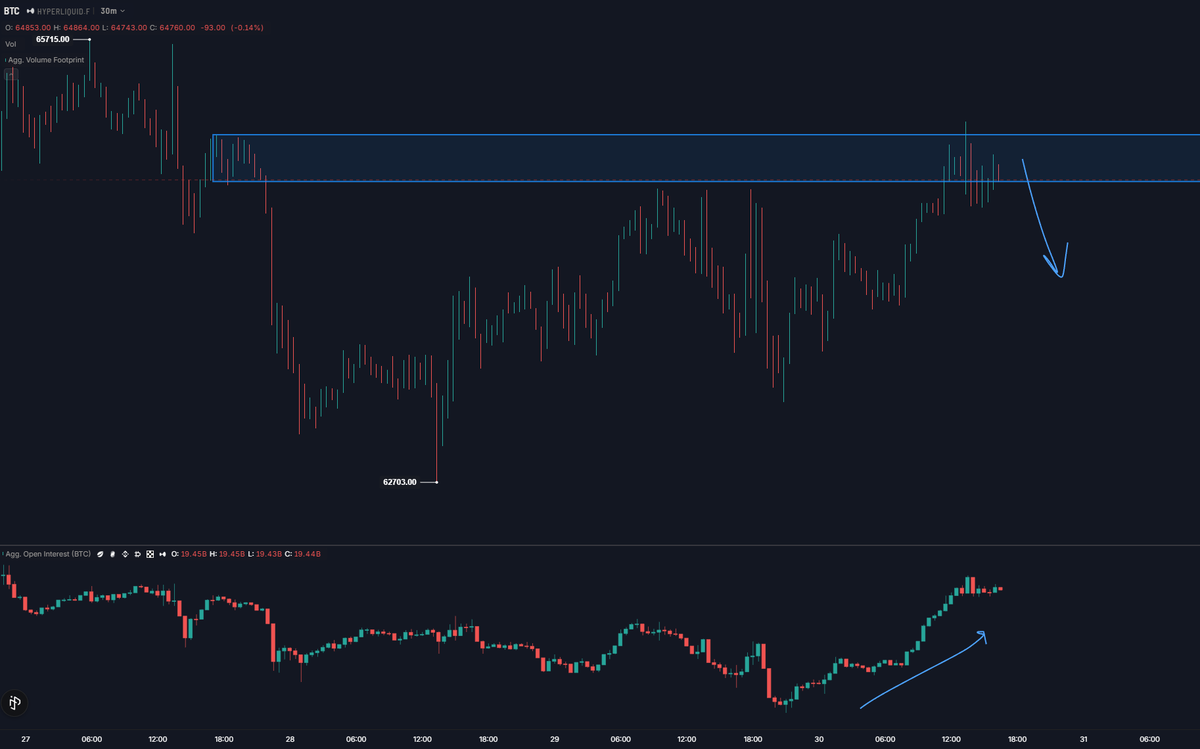Screen dimensions: 1200x749
Task: Click the date label 27 on time axis
Action: point(25,739)
